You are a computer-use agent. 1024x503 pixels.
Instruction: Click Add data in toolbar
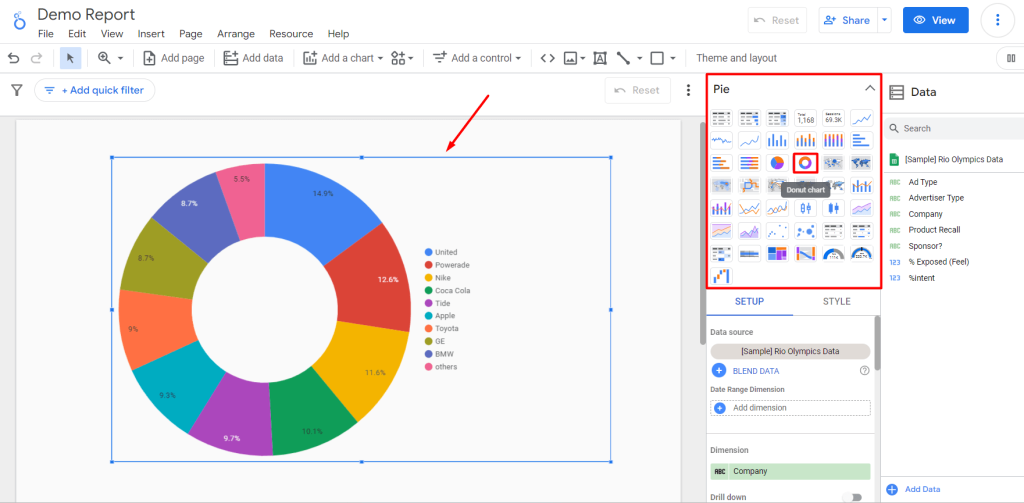point(253,58)
